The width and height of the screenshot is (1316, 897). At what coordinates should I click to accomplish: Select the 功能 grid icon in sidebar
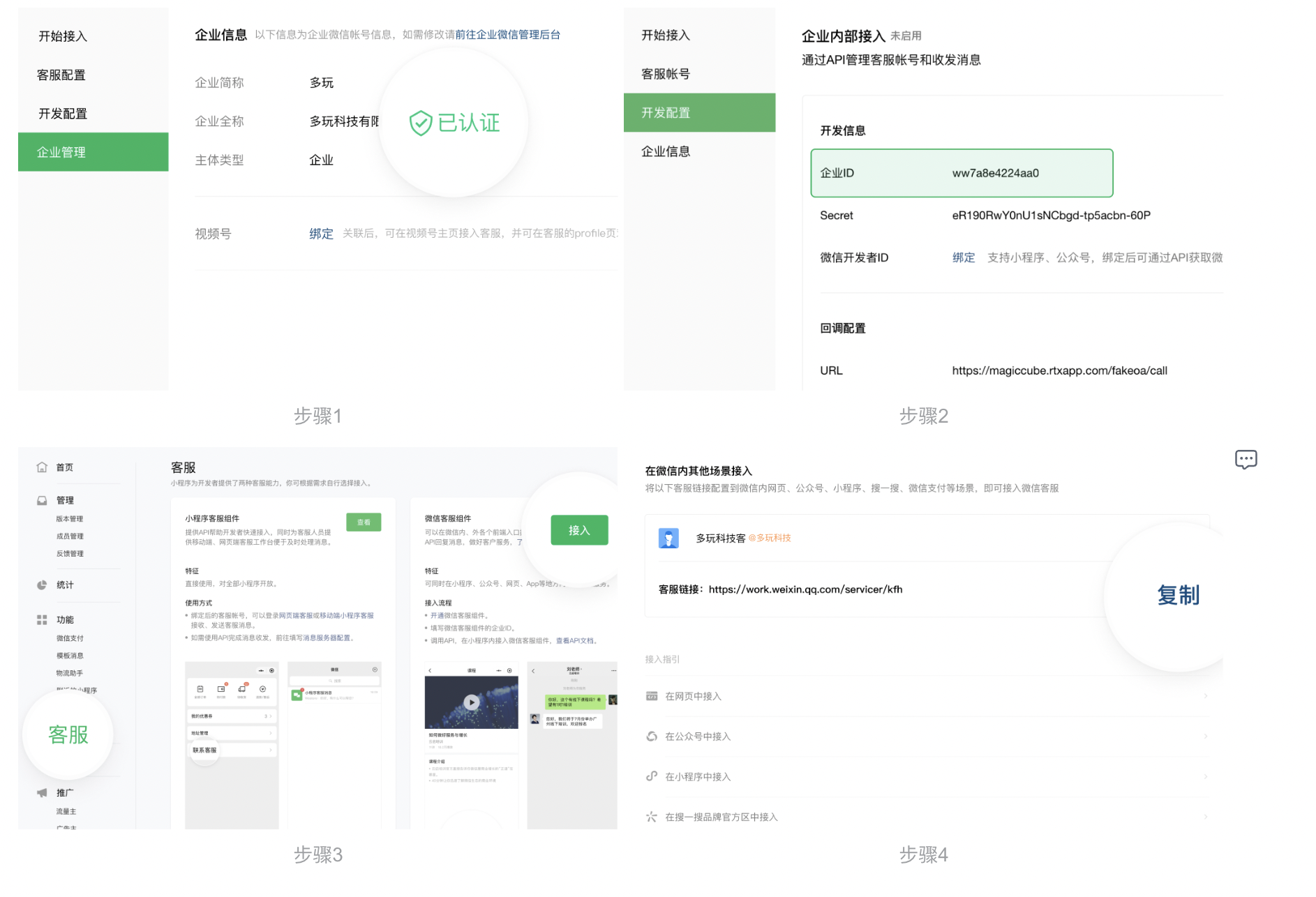pyautogui.click(x=42, y=619)
